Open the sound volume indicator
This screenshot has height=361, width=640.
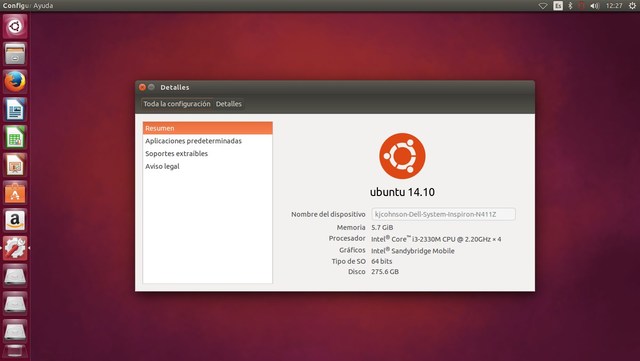point(595,6)
